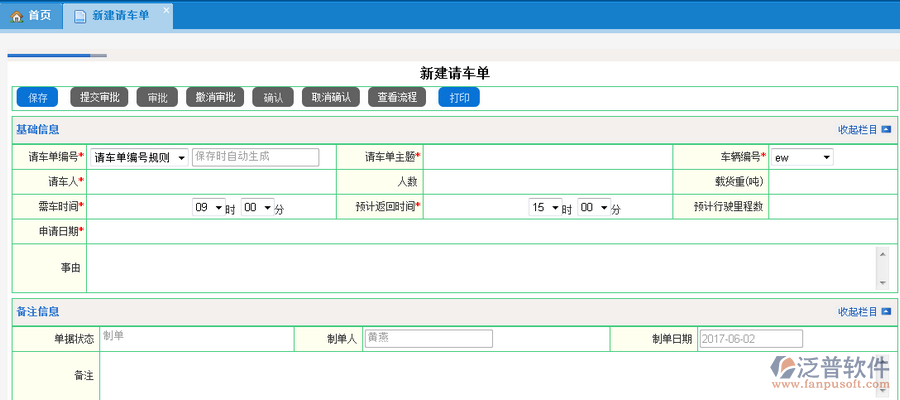Image resolution: width=900 pixels, height=400 pixels.
Task: Click the home icon on 首页 tab
Action: 16,16
